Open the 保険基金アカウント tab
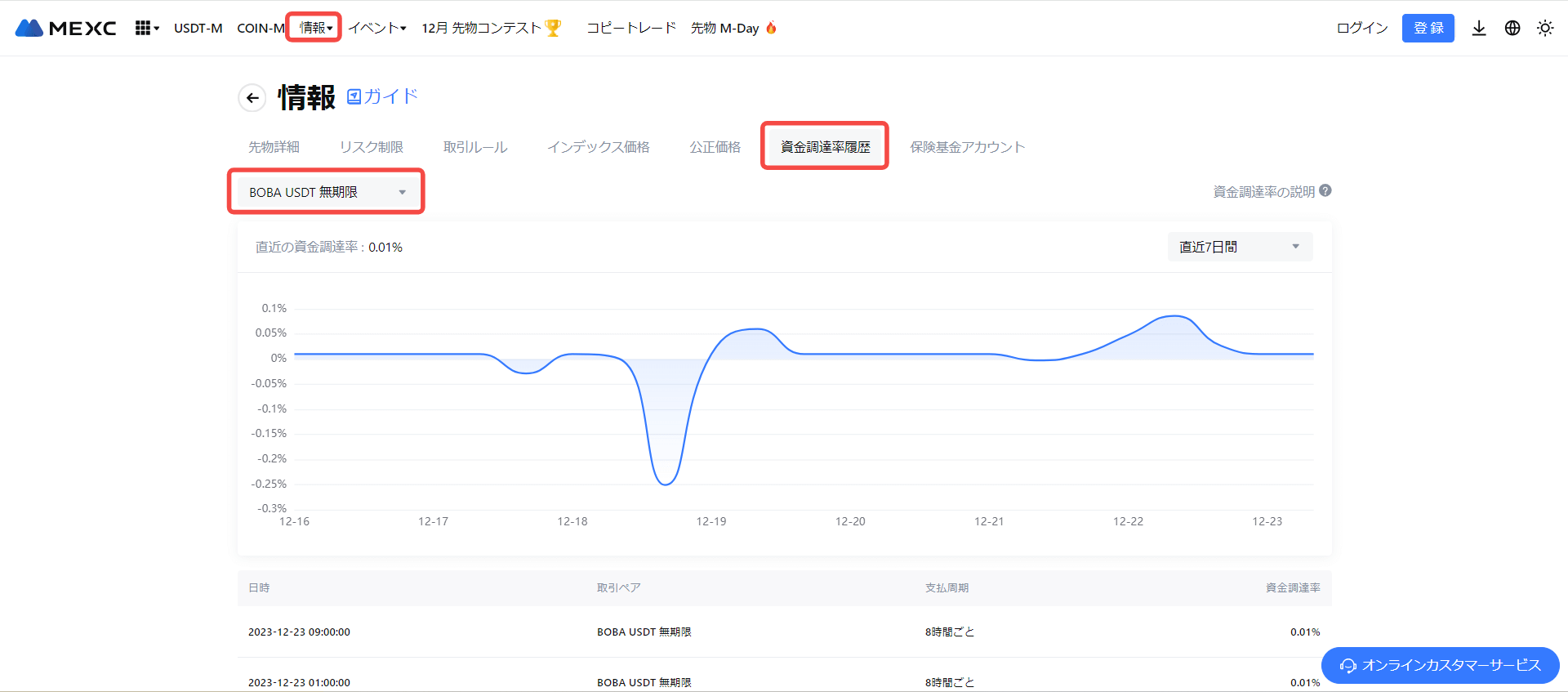This screenshot has width=1568, height=692. (967, 147)
